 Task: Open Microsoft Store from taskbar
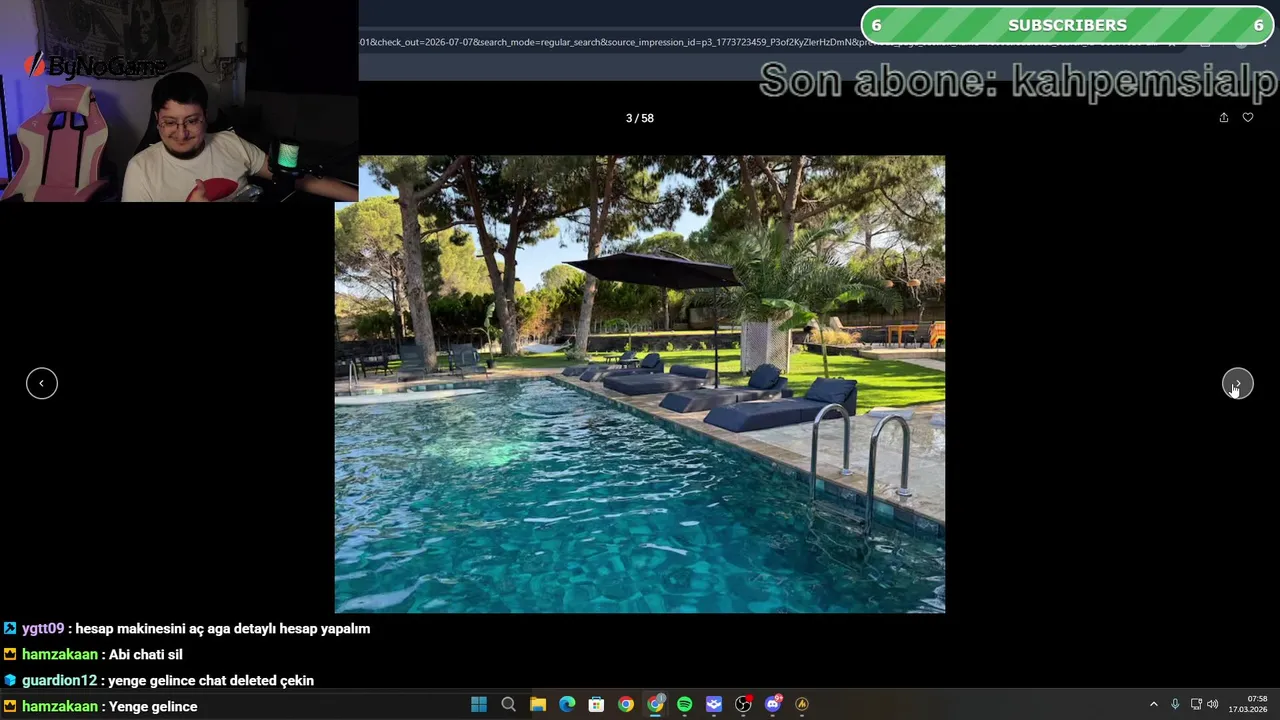(596, 704)
